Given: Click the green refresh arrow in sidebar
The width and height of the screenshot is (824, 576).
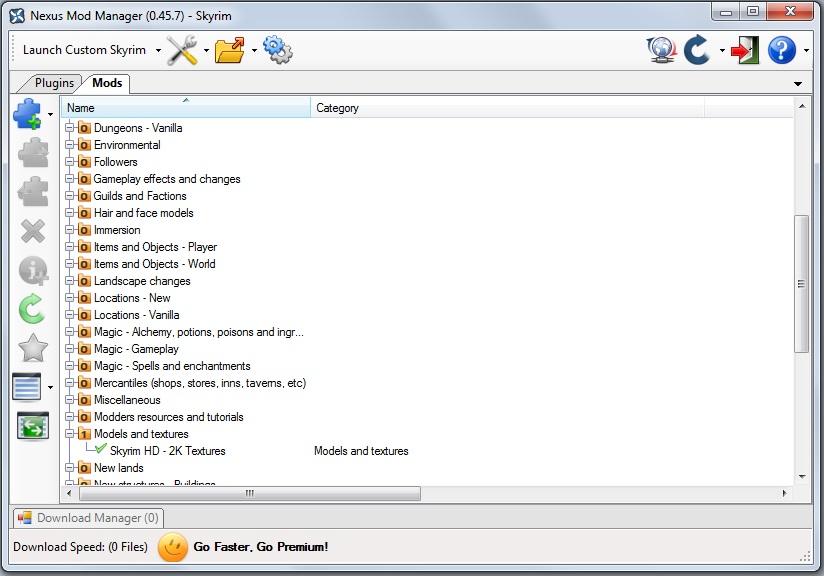Looking at the screenshot, I should click(x=32, y=308).
